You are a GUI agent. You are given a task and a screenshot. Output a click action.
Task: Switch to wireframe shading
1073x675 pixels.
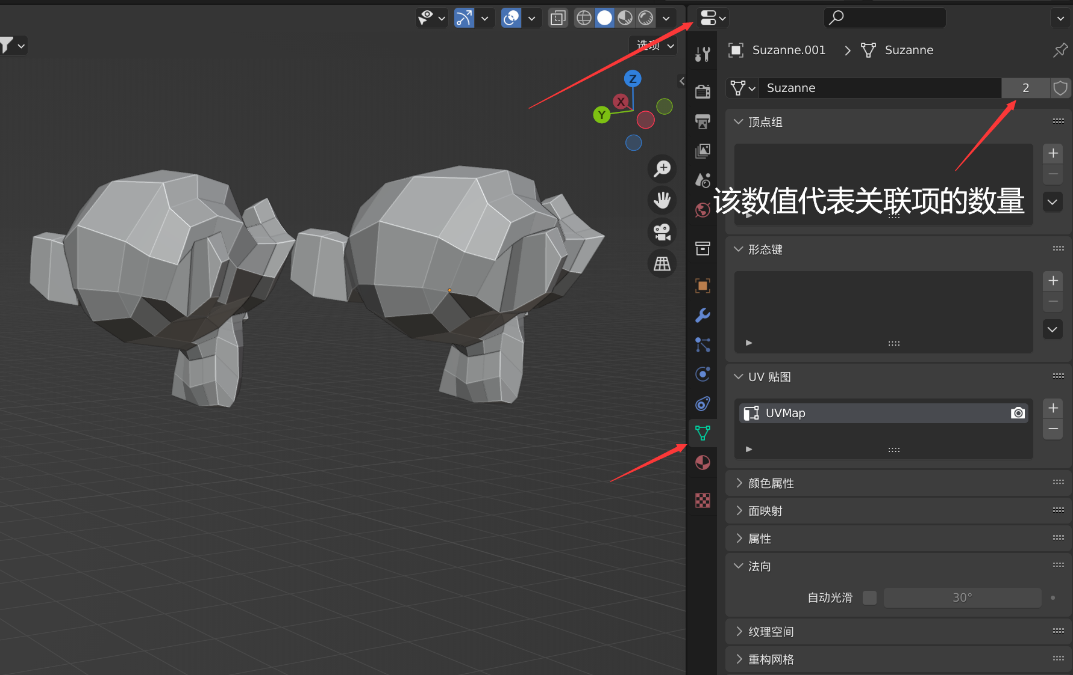coord(584,18)
